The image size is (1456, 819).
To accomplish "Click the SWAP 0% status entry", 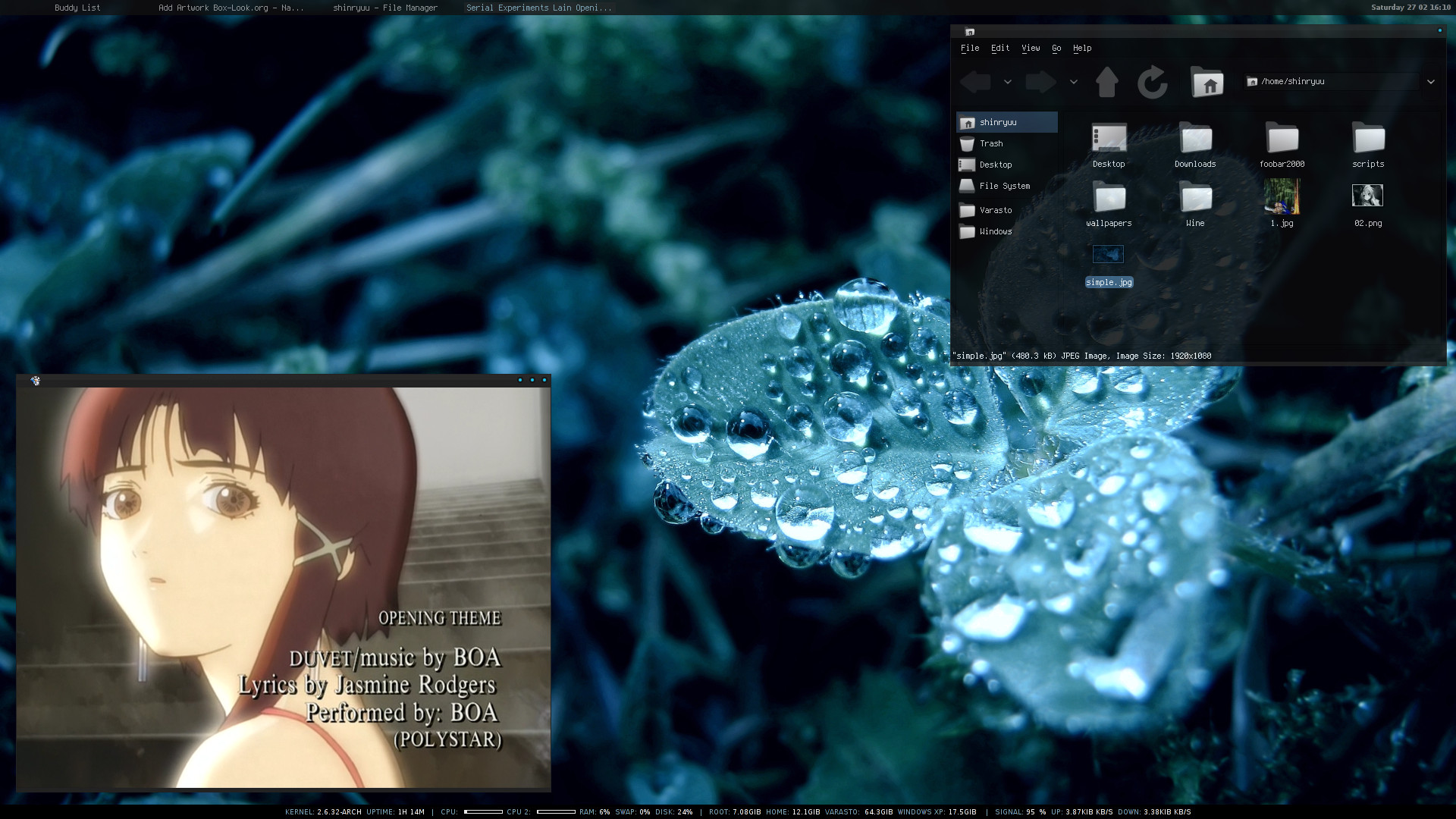I will coord(632,812).
